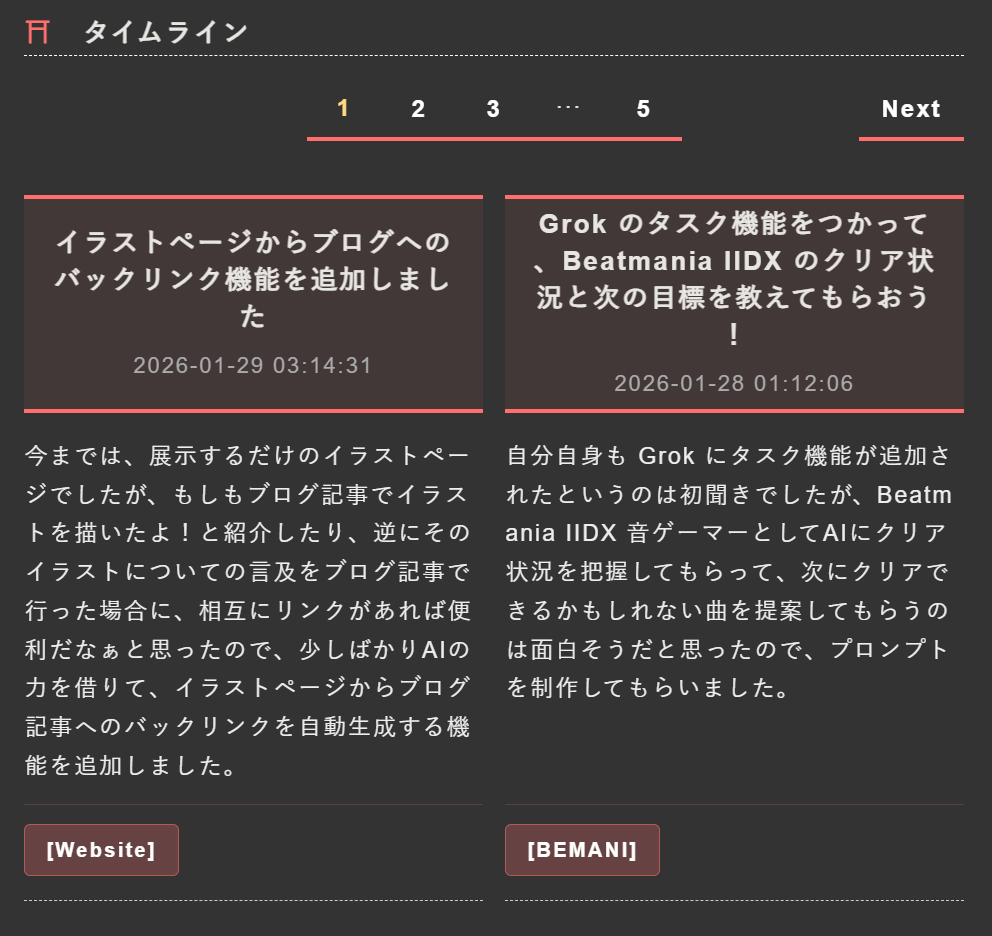Image resolution: width=992 pixels, height=936 pixels.
Task: Jump to the last page 5
Action: coord(643,109)
